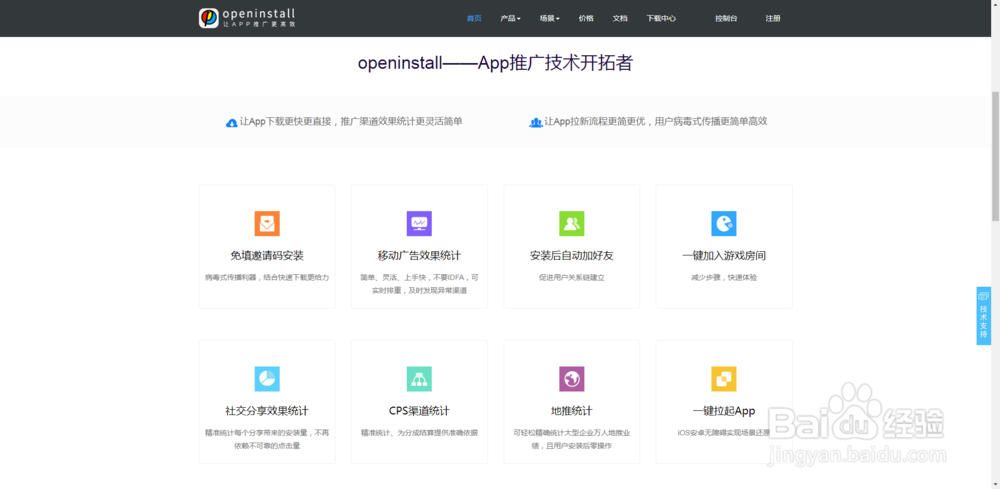
Task: Open the 安装后自动加好友 card title
Action: (x=571, y=256)
